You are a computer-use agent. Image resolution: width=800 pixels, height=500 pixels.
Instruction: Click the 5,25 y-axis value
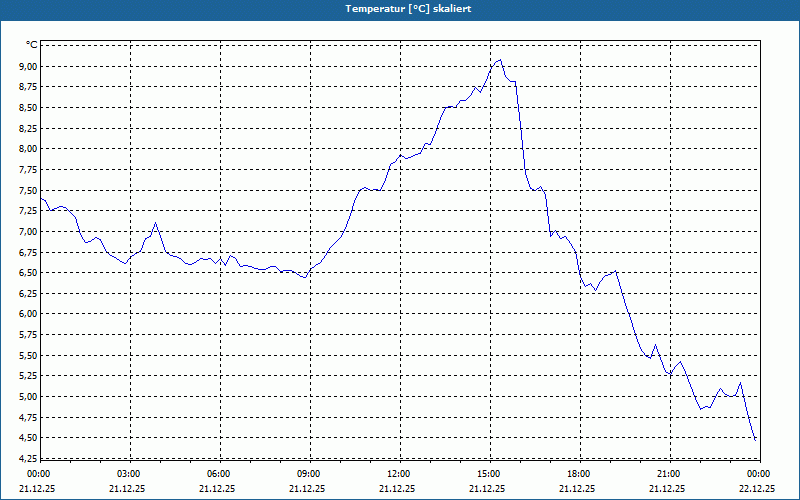pyautogui.click(x=29, y=376)
